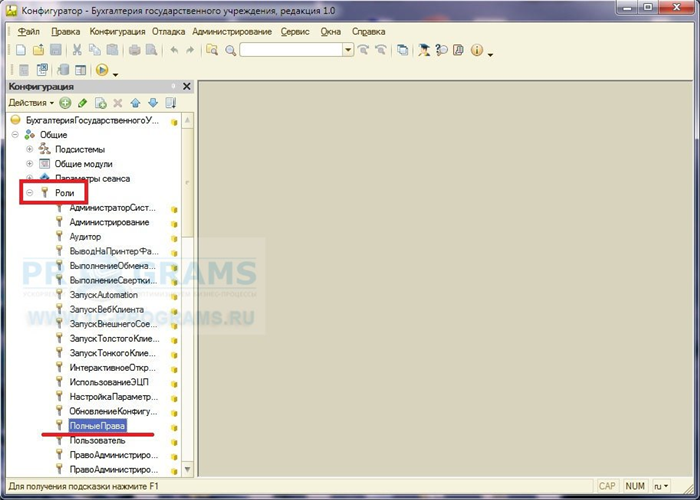
Task: Click the find previous icon before windows icon
Action: pos(380,50)
